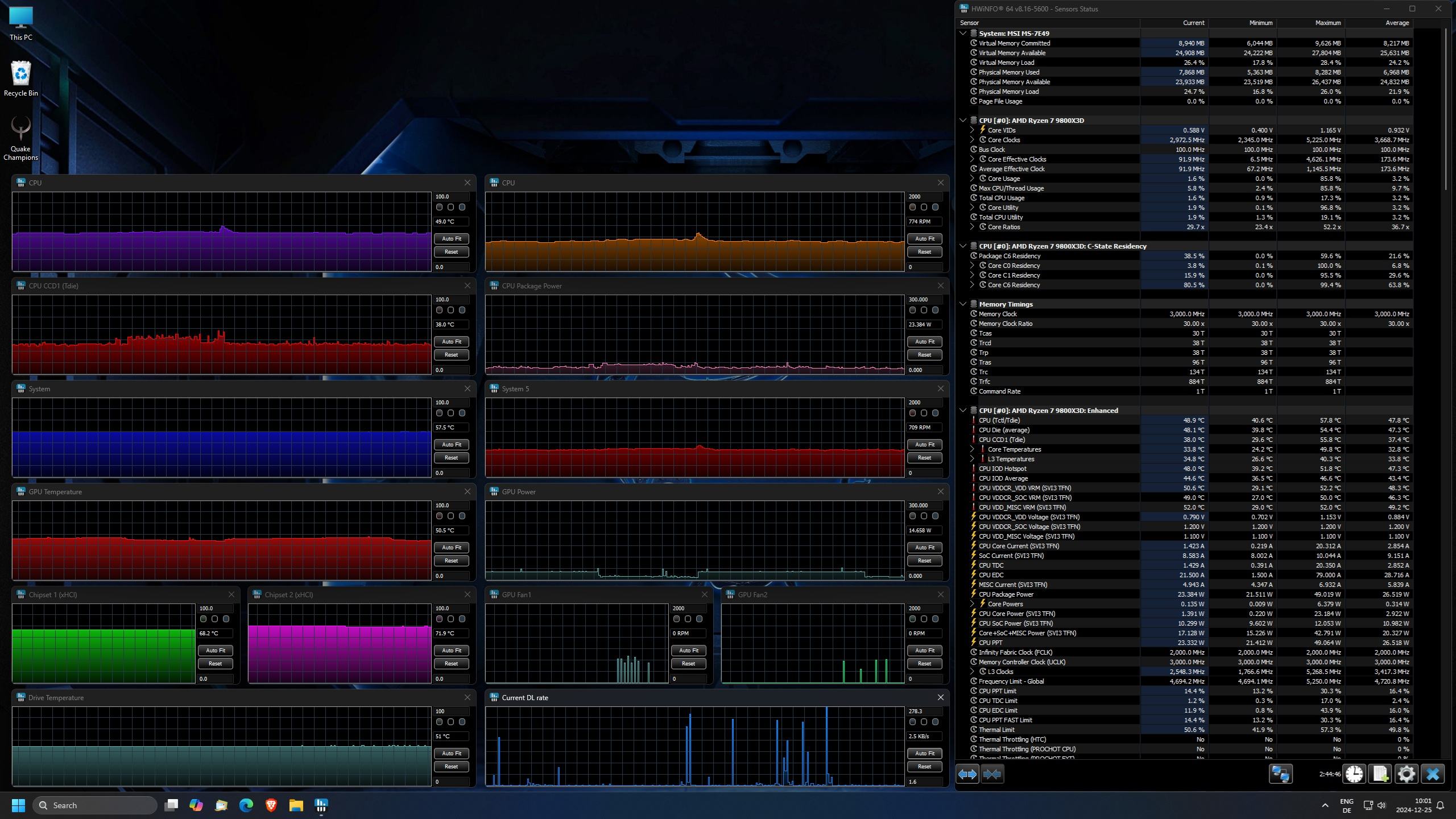Screen dimensions: 1456x819
Task: Open Copilot from the taskbar
Action: (x=196, y=805)
